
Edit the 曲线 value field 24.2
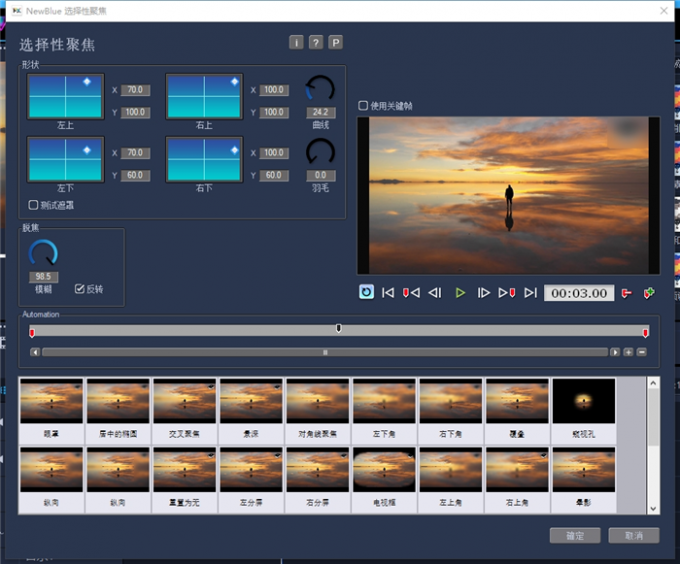[x=320, y=112]
